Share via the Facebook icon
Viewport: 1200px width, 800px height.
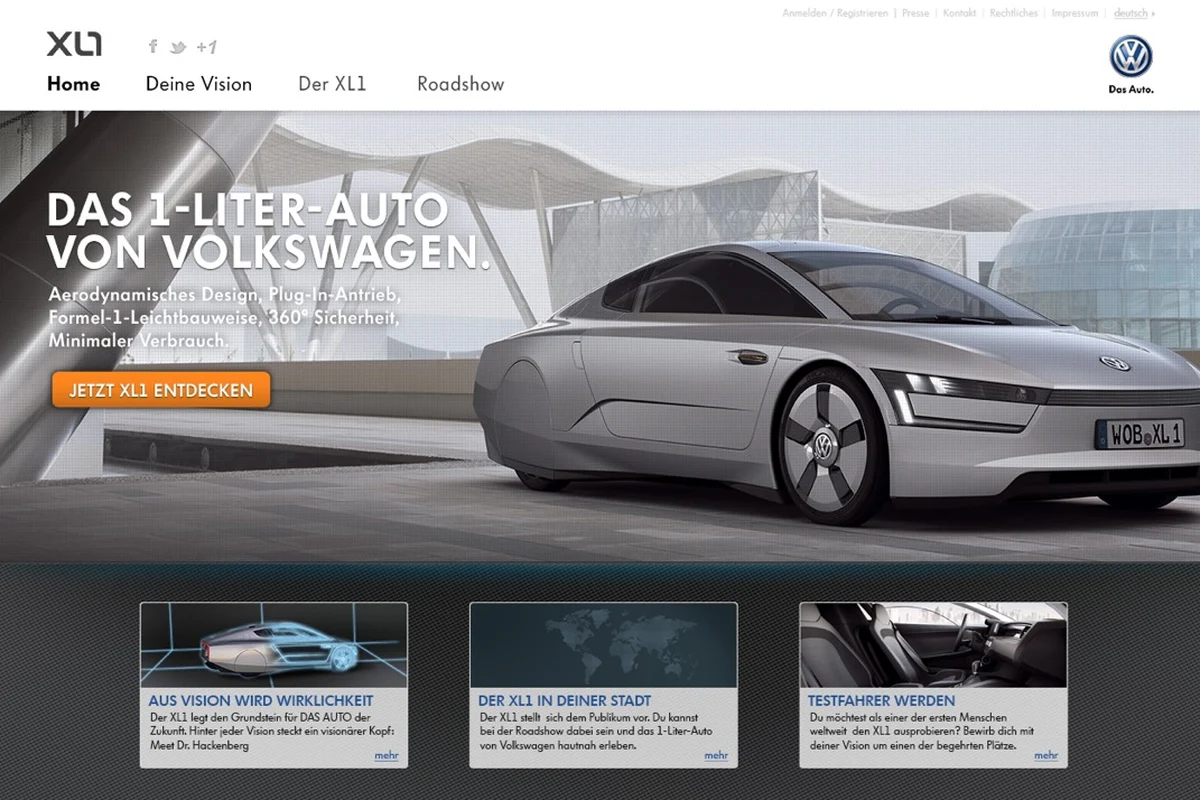click(153, 47)
